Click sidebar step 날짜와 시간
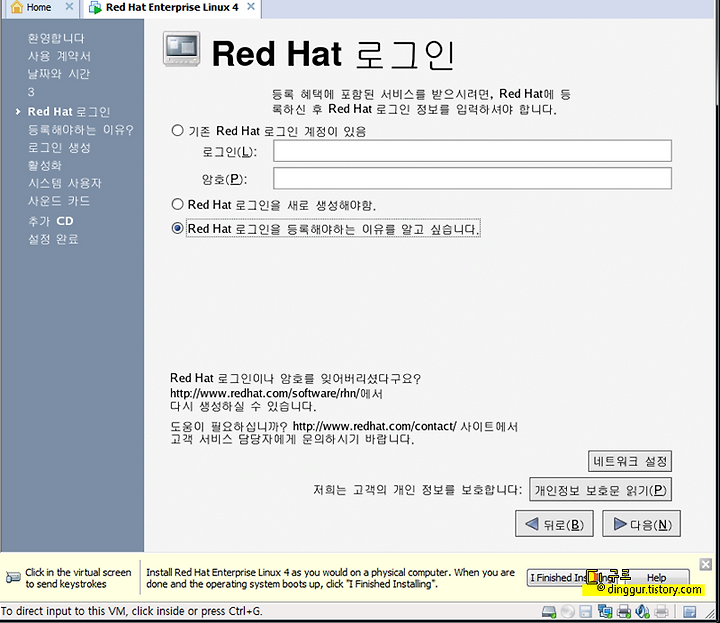 59,74
